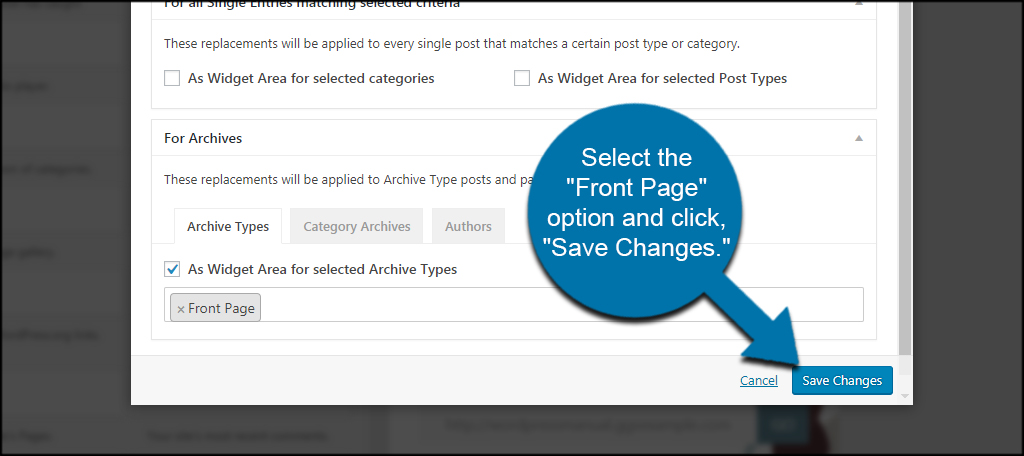Click the 'selected categories' label text
This screenshot has height=456, width=1024.
(374, 78)
